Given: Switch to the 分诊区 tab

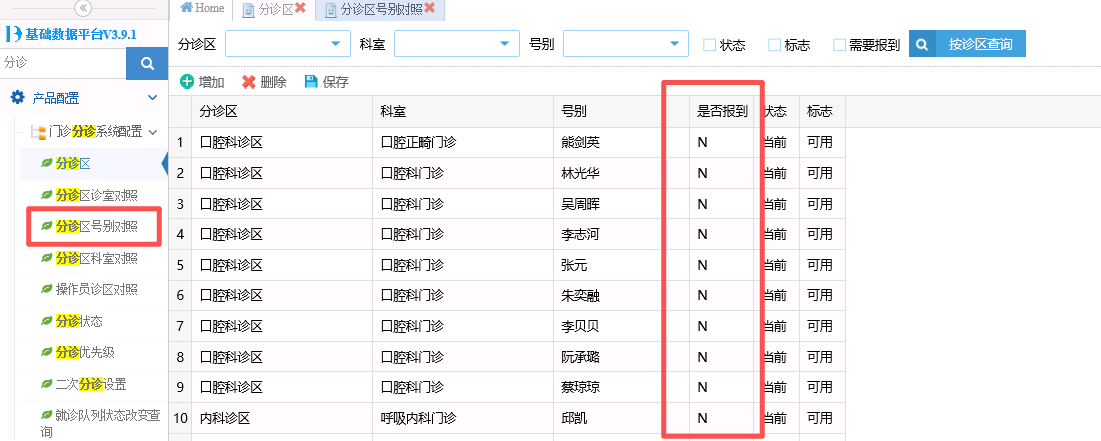Looking at the screenshot, I should pyautogui.click(x=275, y=9).
